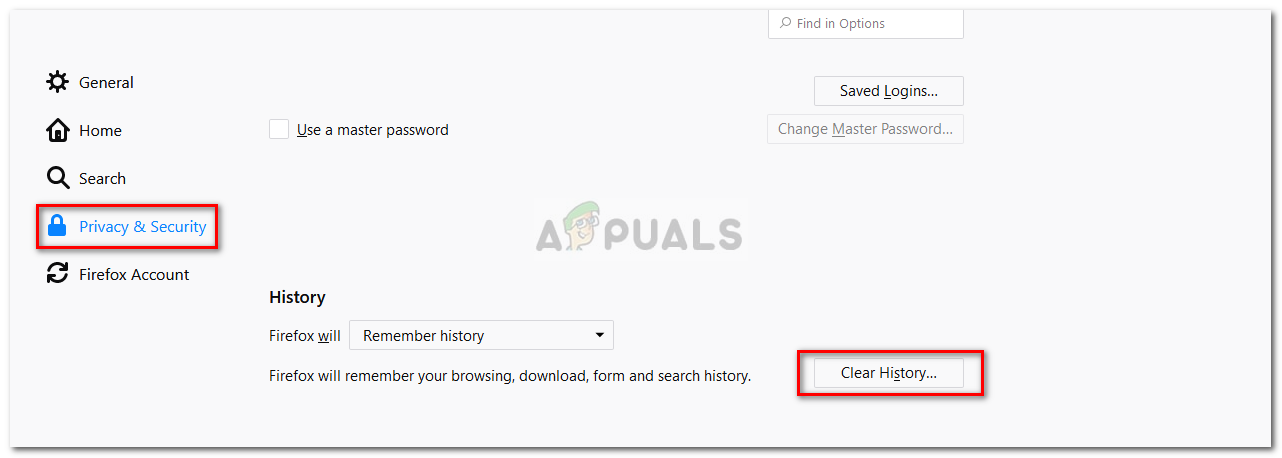Click the Privacy & Security lock icon
The width and height of the screenshot is (1282, 458).
coord(57,226)
